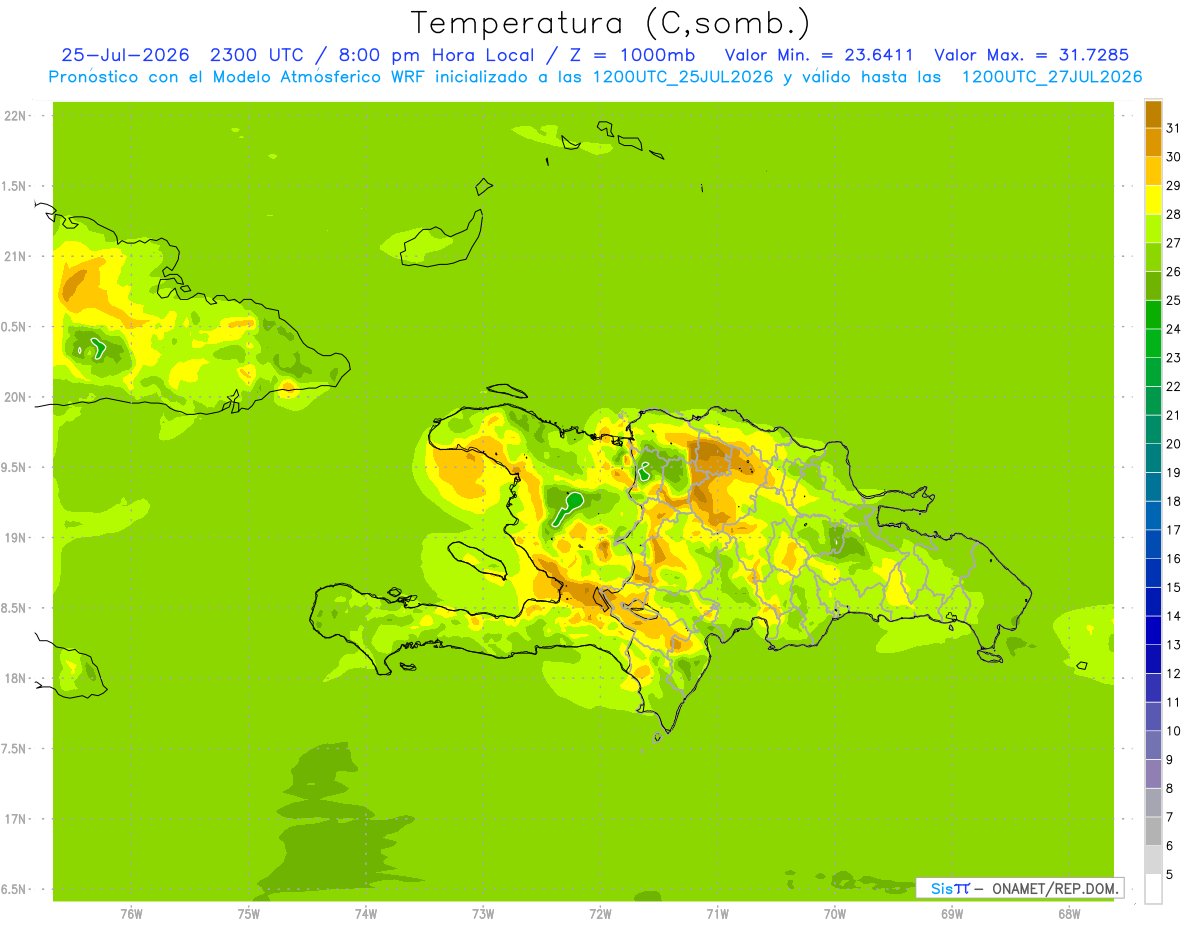Viewport: 1200px width, 927px height.
Task: Click the '18N' latitude label
Action: (16, 679)
